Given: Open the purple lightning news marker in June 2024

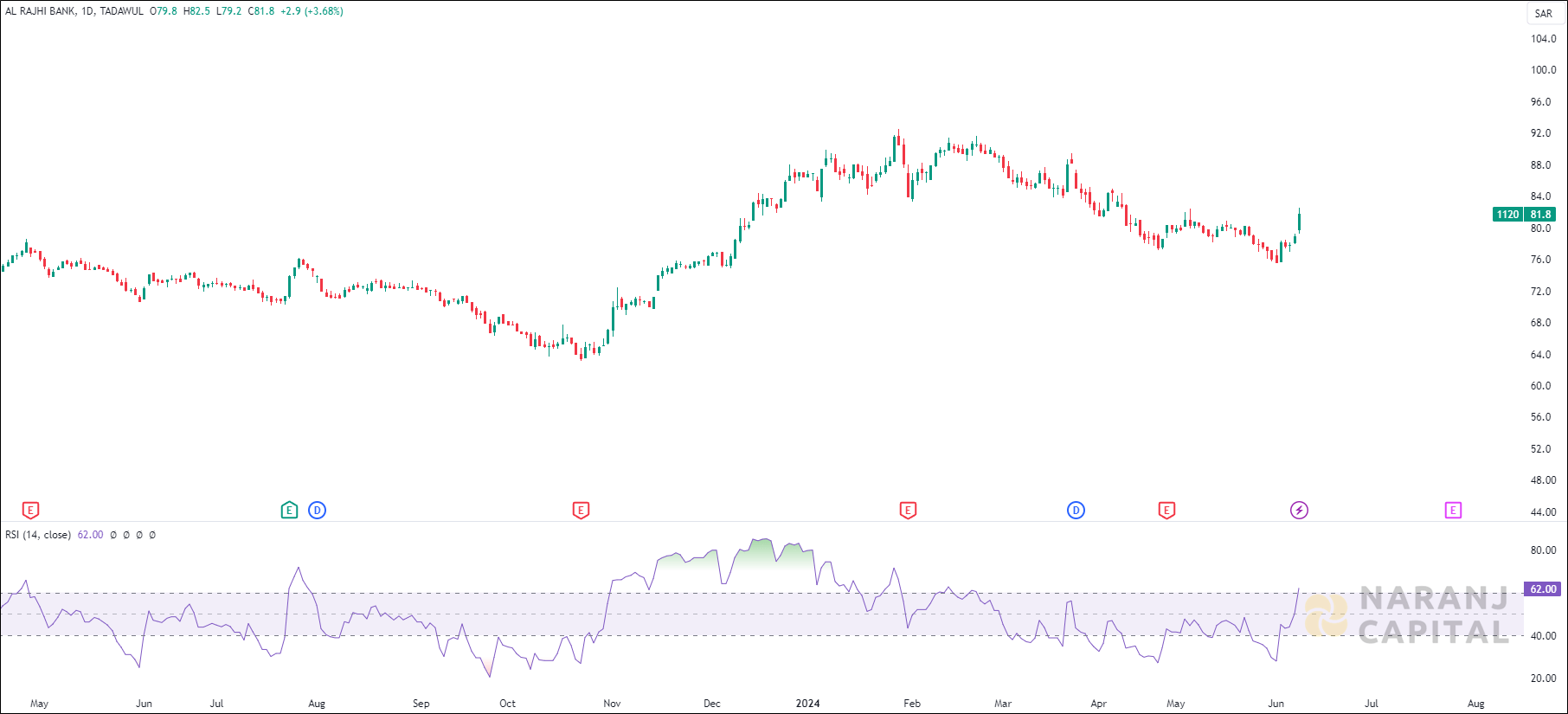Looking at the screenshot, I should click(x=1299, y=511).
